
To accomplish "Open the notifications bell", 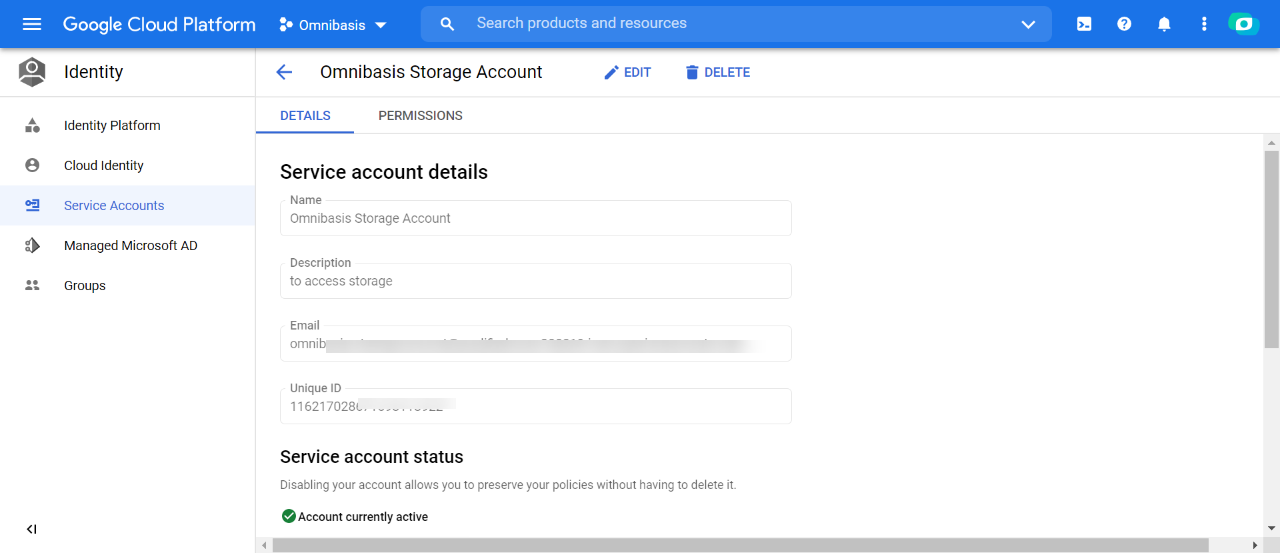I will pyautogui.click(x=1164, y=24).
